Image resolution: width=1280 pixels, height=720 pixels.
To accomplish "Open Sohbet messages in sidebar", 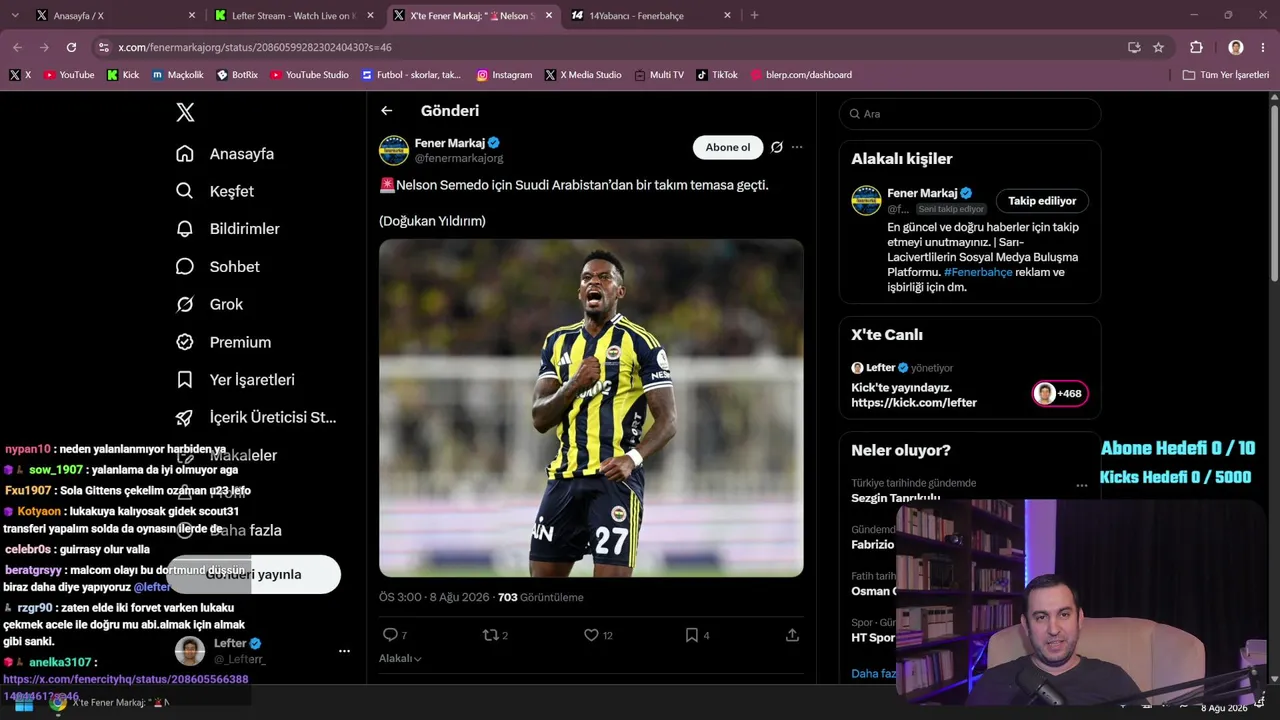I will 218,267.
